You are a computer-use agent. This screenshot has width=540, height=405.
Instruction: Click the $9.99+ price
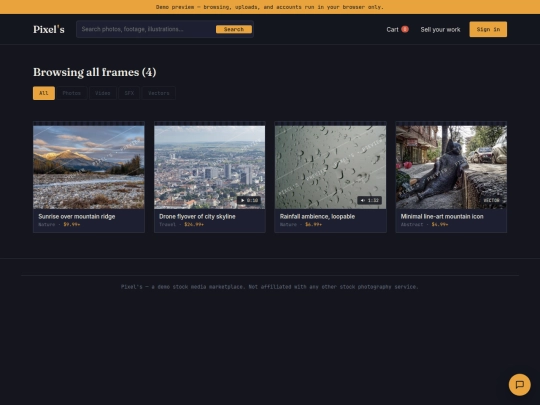(x=72, y=225)
